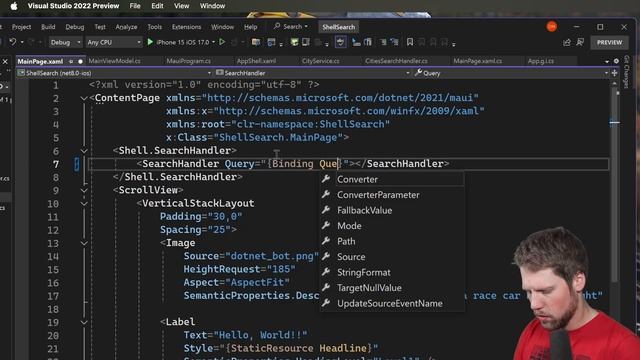Open the Extensions menu
This screenshot has width=640, height=360.
(186, 27)
